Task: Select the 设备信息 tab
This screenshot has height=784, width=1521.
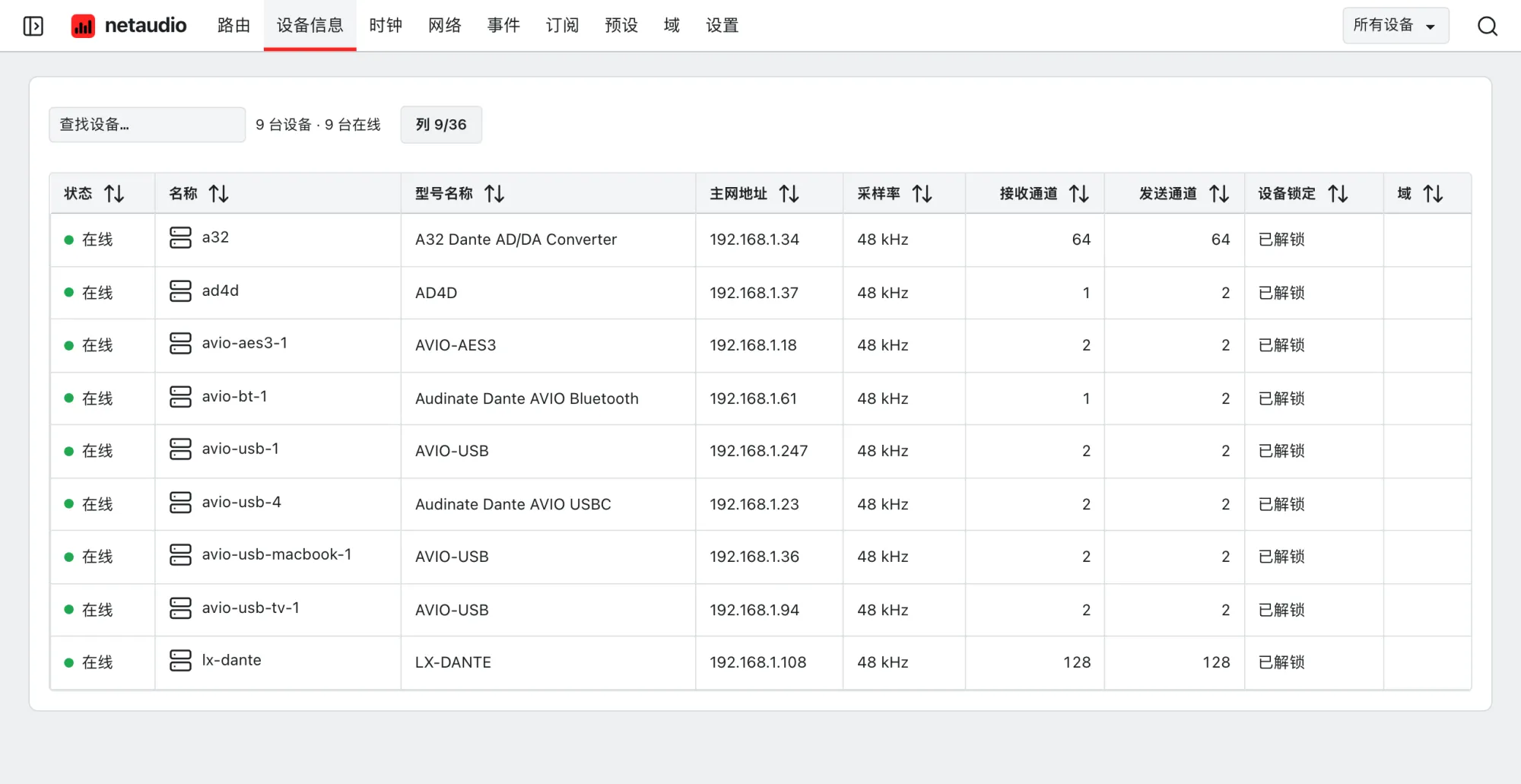Action: (x=310, y=26)
